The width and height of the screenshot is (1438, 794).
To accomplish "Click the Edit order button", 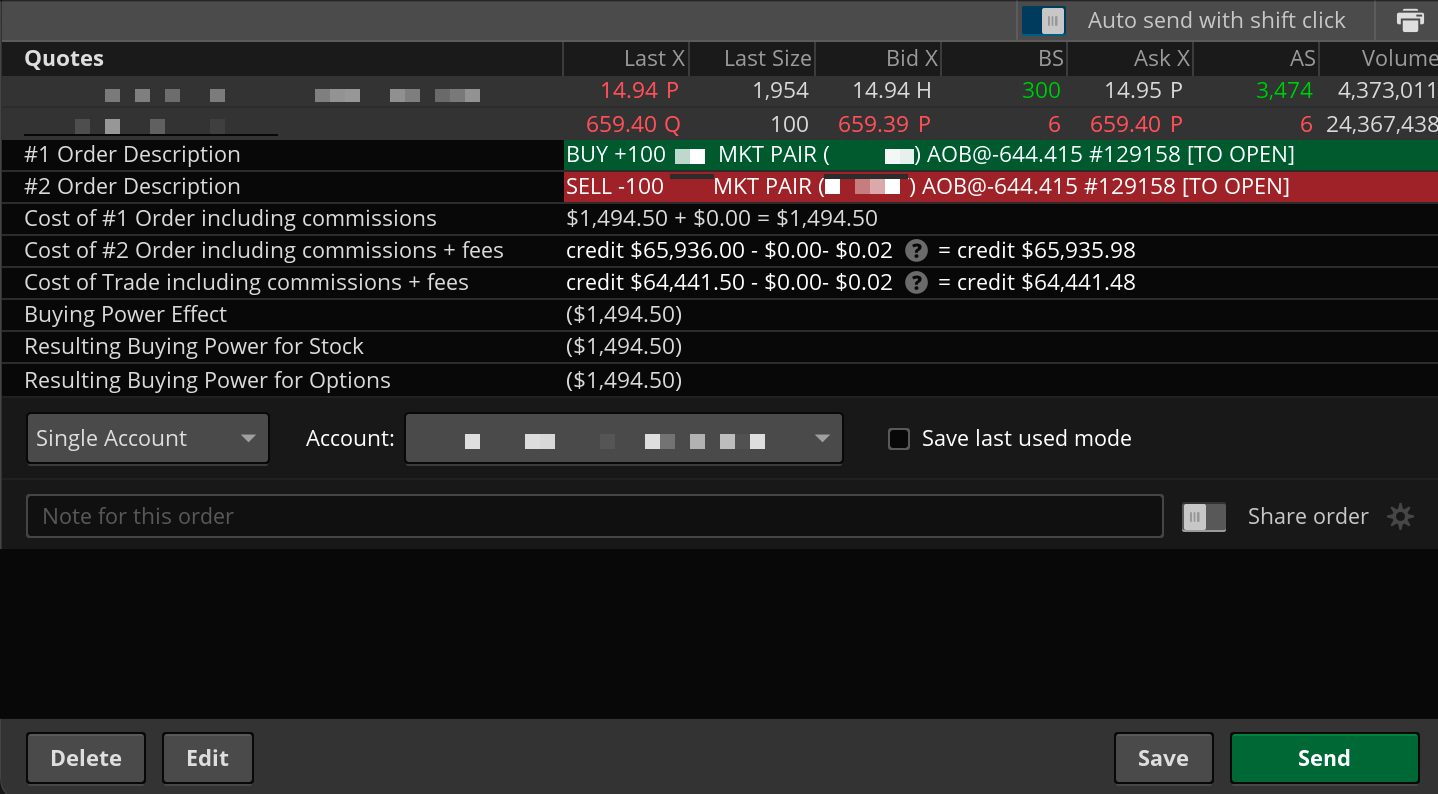I will click(x=207, y=758).
